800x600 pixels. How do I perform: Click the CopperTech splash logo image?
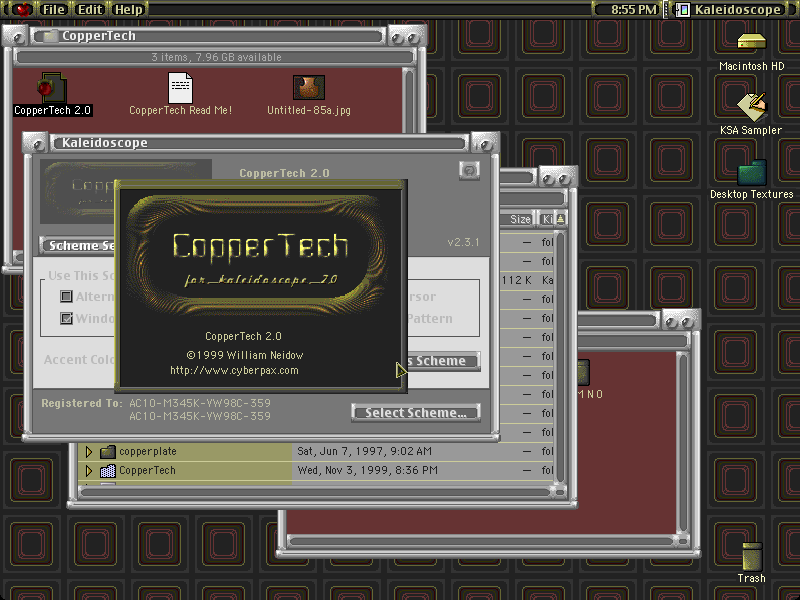pos(260,255)
